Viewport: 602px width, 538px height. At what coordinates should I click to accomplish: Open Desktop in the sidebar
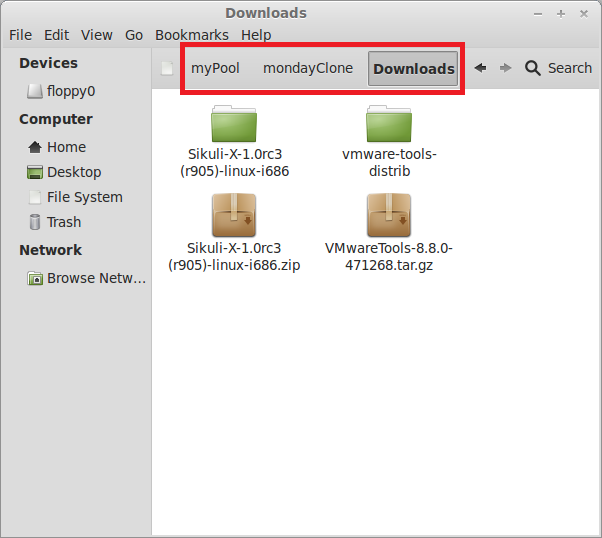click(64, 172)
